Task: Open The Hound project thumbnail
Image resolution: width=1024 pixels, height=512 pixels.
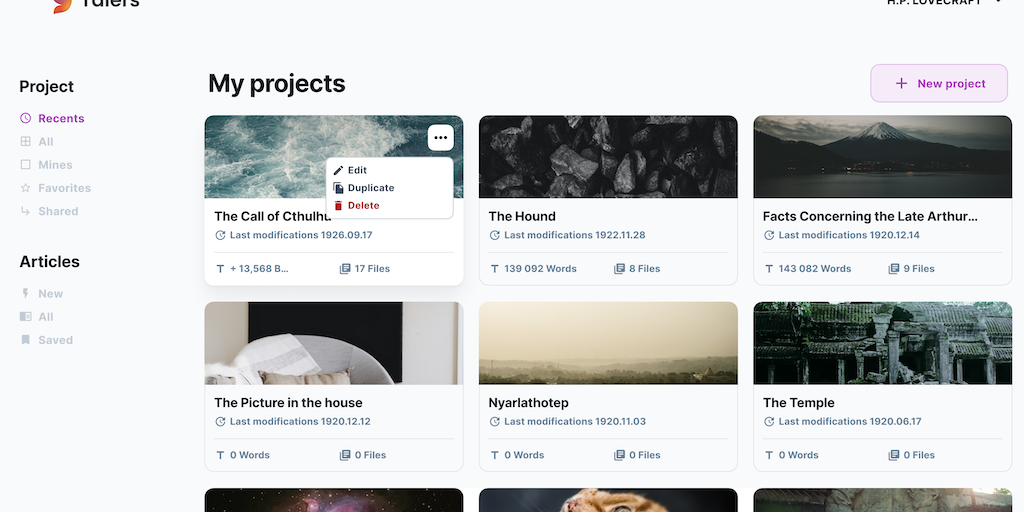Action: 608,156
